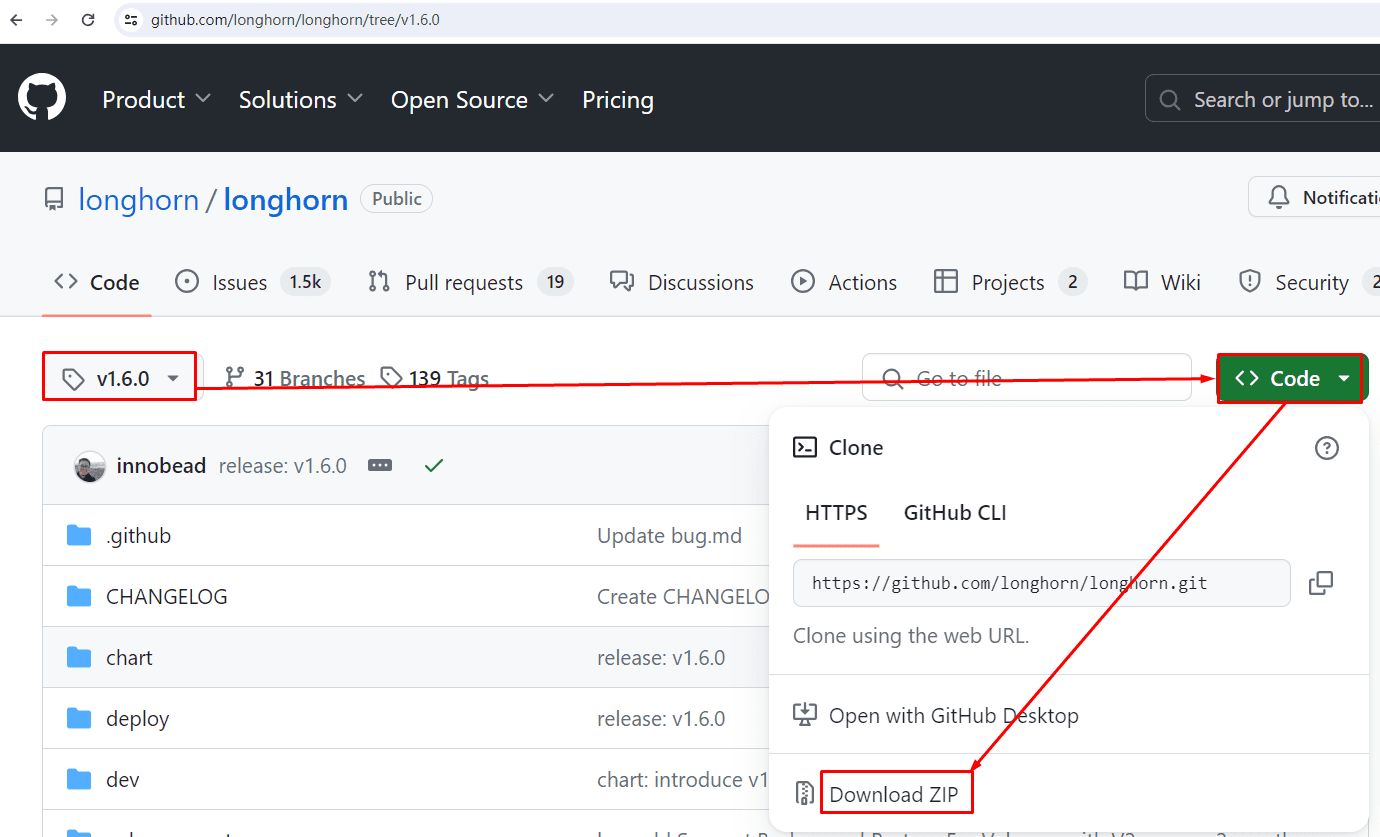Reload the page with the refresh icon

pyautogui.click(x=88, y=20)
